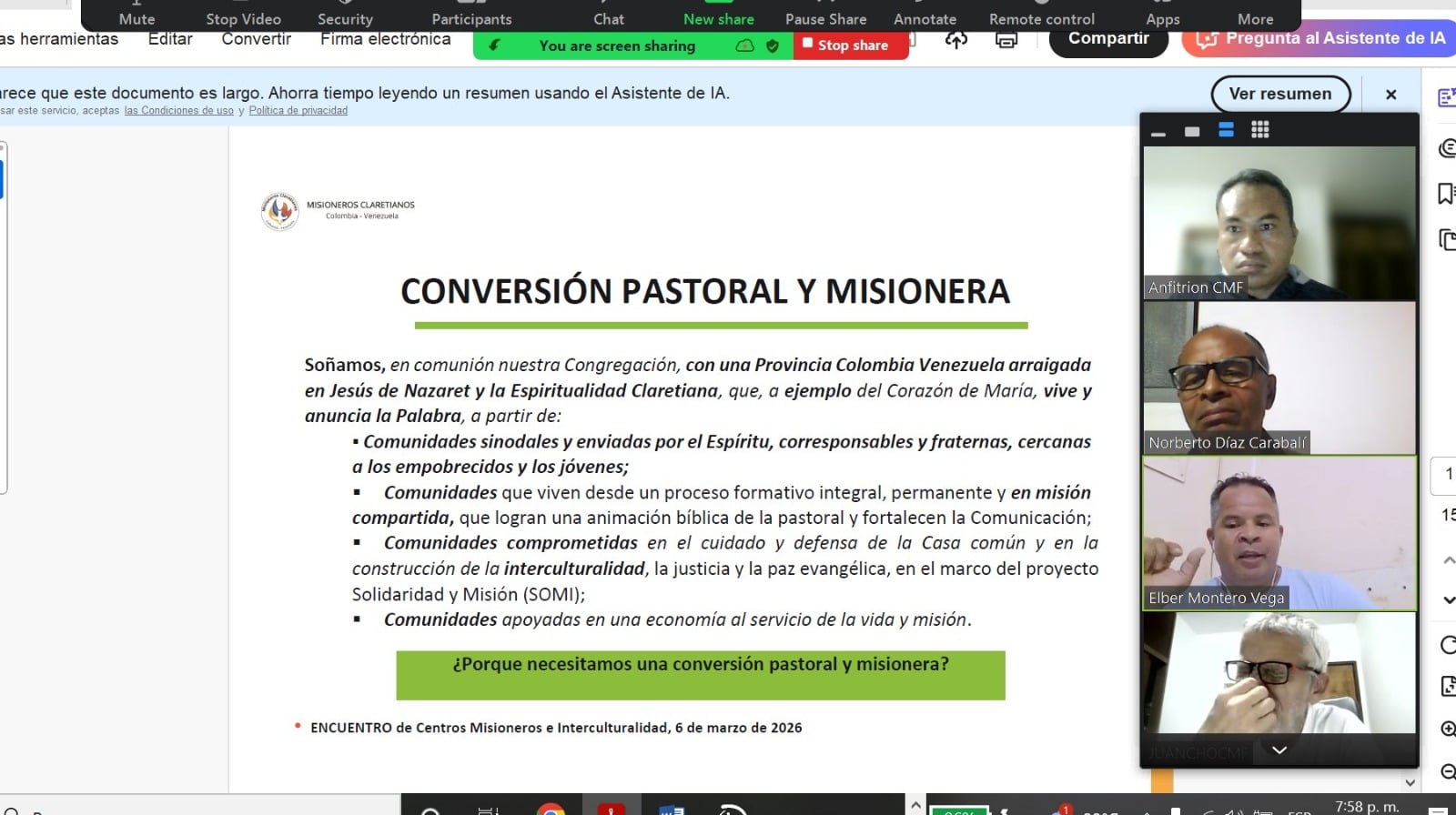The height and width of the screenshot is (815, 1456).
Task: Select Elber Montero Vega's video thumbnail
Action: coord(1279,532)
